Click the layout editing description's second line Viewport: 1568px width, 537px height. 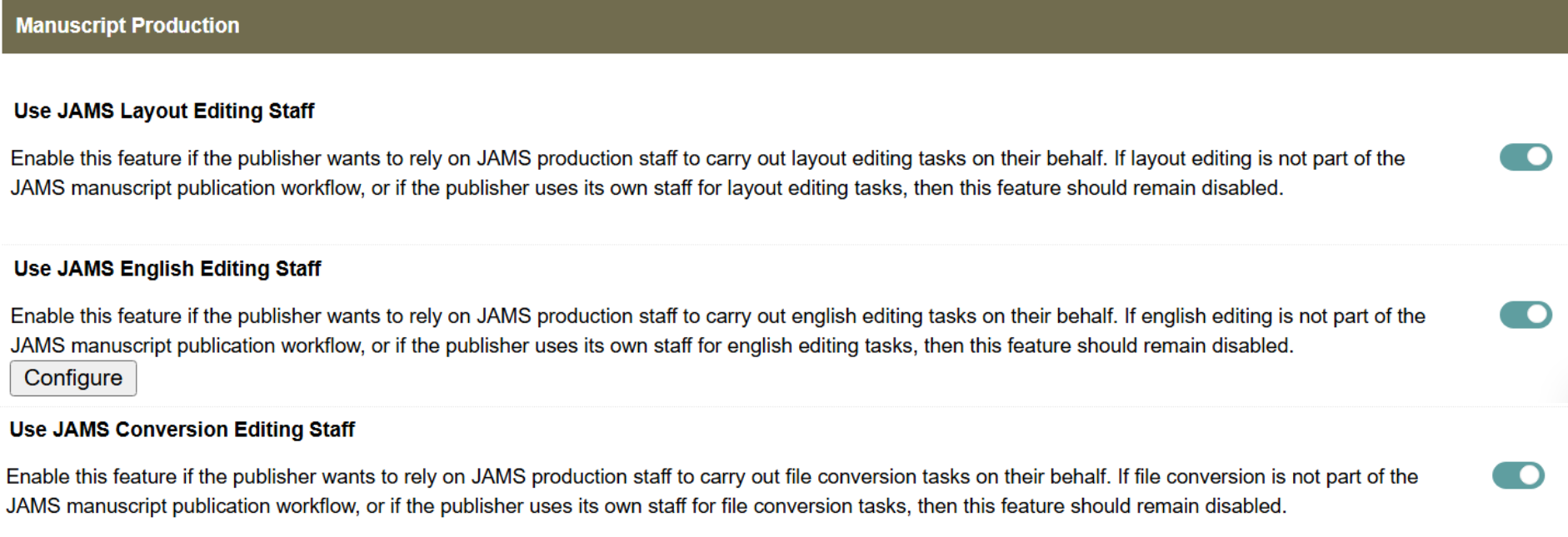(647, 188)
